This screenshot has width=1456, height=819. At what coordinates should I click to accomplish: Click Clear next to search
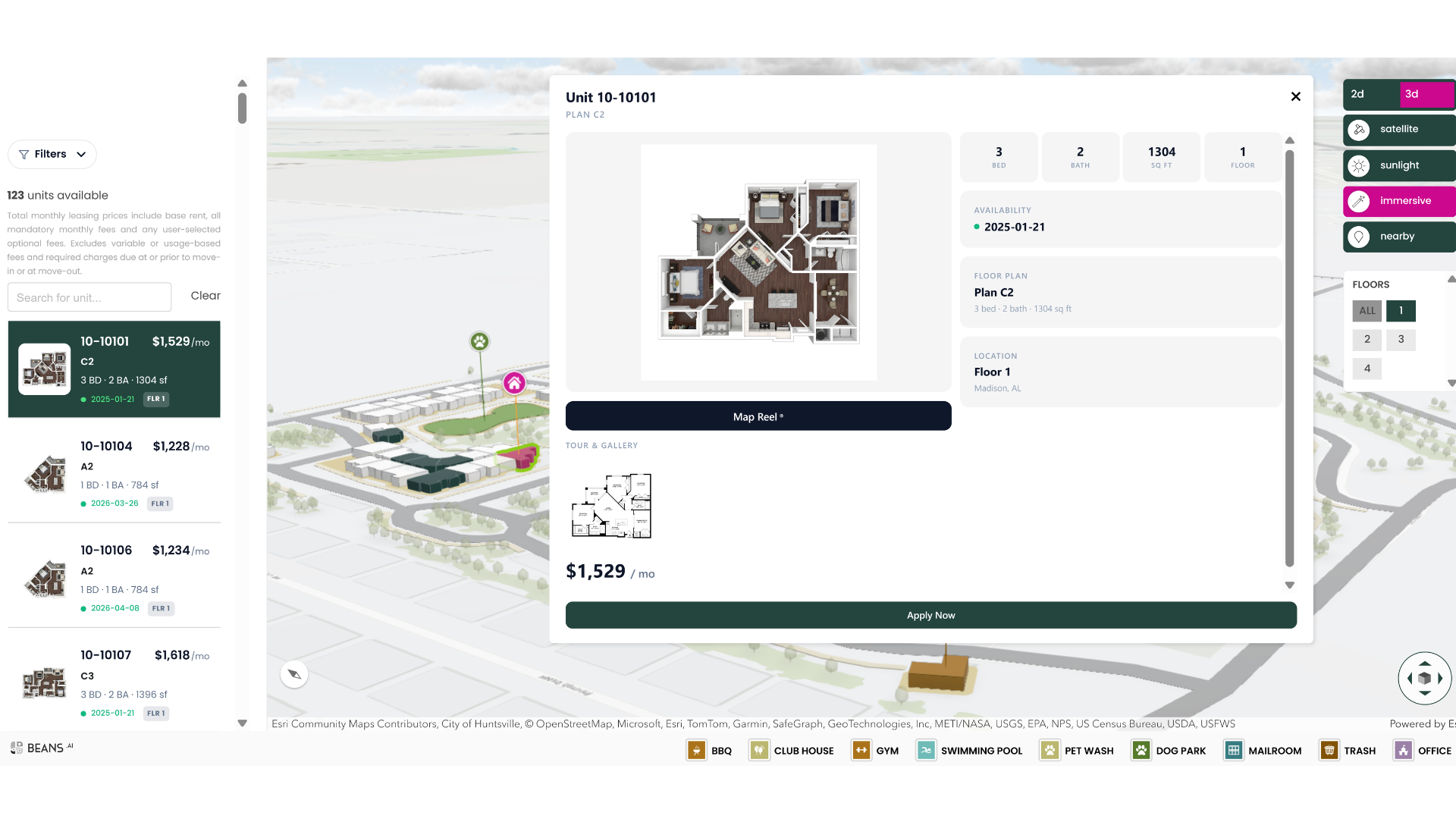pos(206,296)
